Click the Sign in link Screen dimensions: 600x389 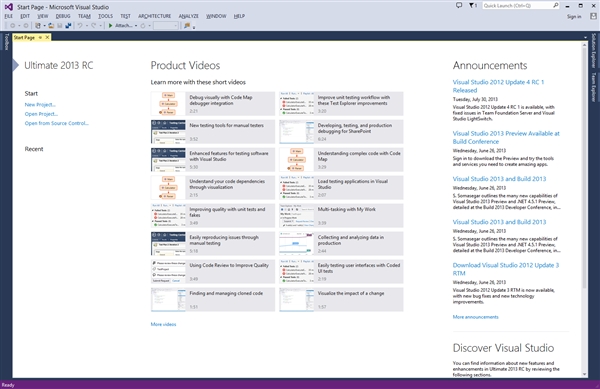pos(574,16)
